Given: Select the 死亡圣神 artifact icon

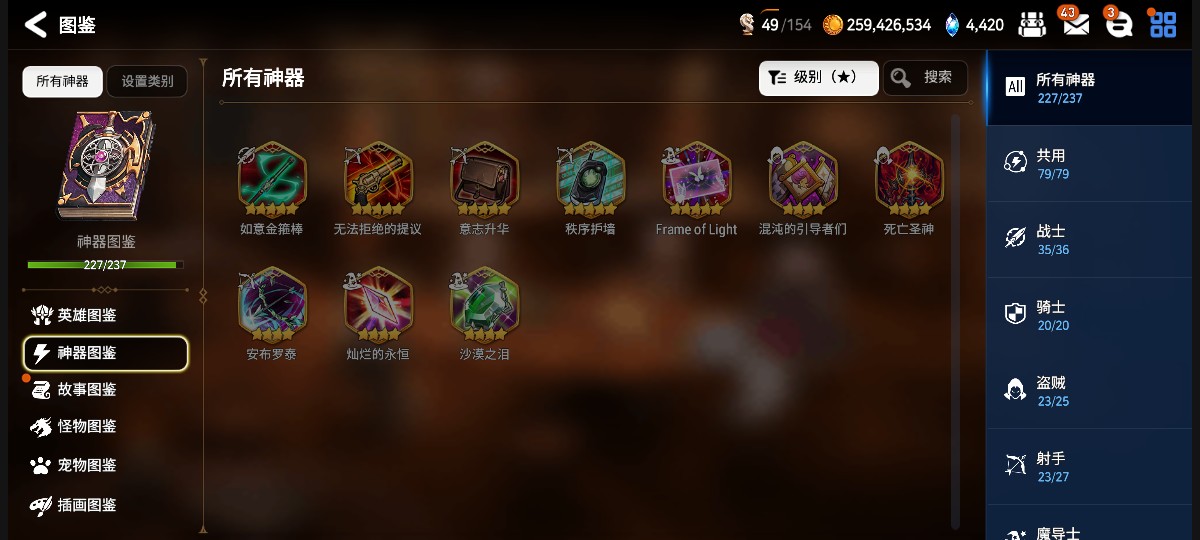Looking at the screenshot, I should (909, 180).
